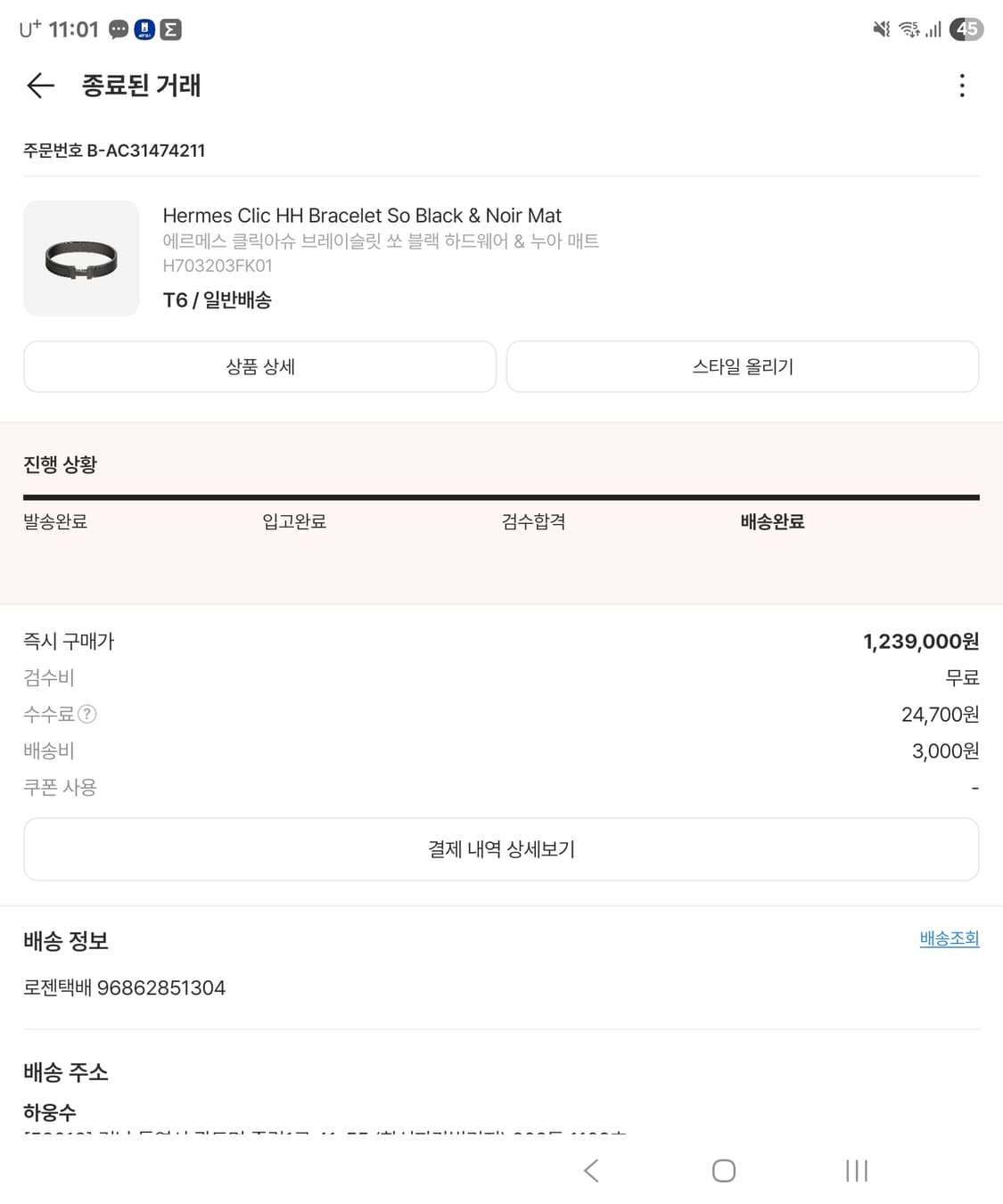Open the three-dot overflow menu
Image resolution: width=1003 pixels, height=1204 pixels.
[x=962, y=86]
